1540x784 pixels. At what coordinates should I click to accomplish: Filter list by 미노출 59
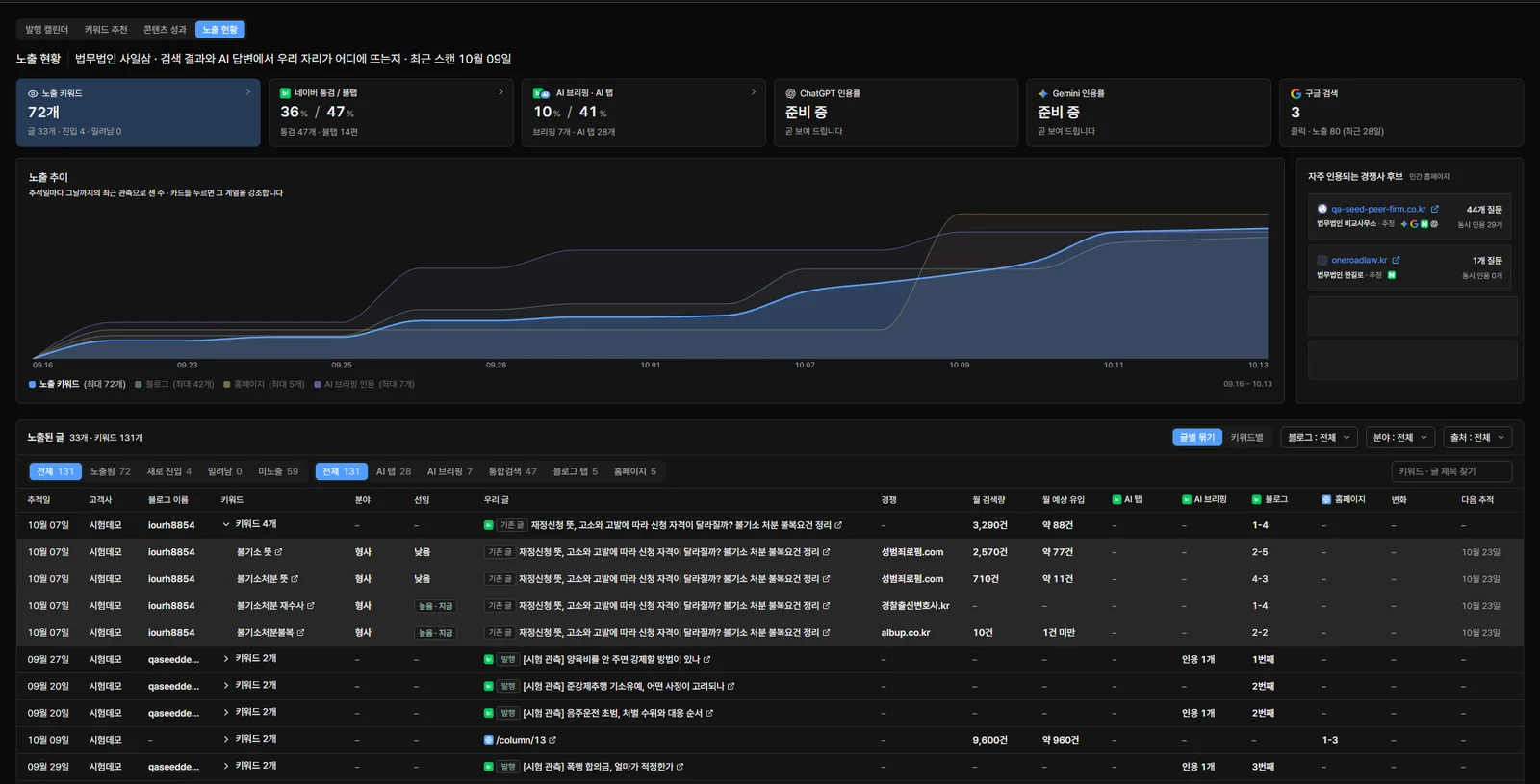click(278, 471)
